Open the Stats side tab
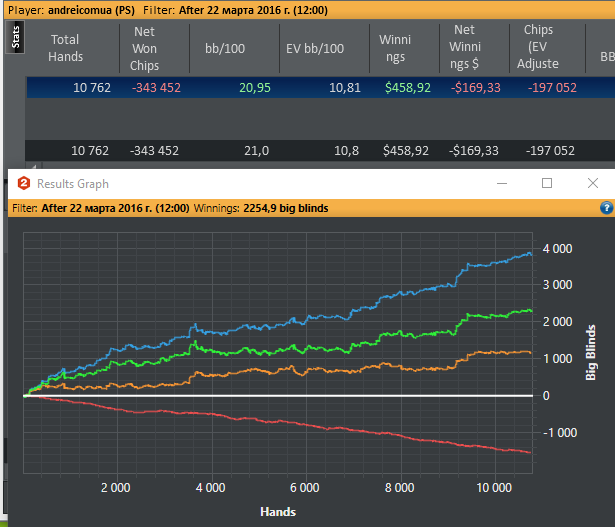The width and height of the screenshot is (615, 527). click(15, 37)
